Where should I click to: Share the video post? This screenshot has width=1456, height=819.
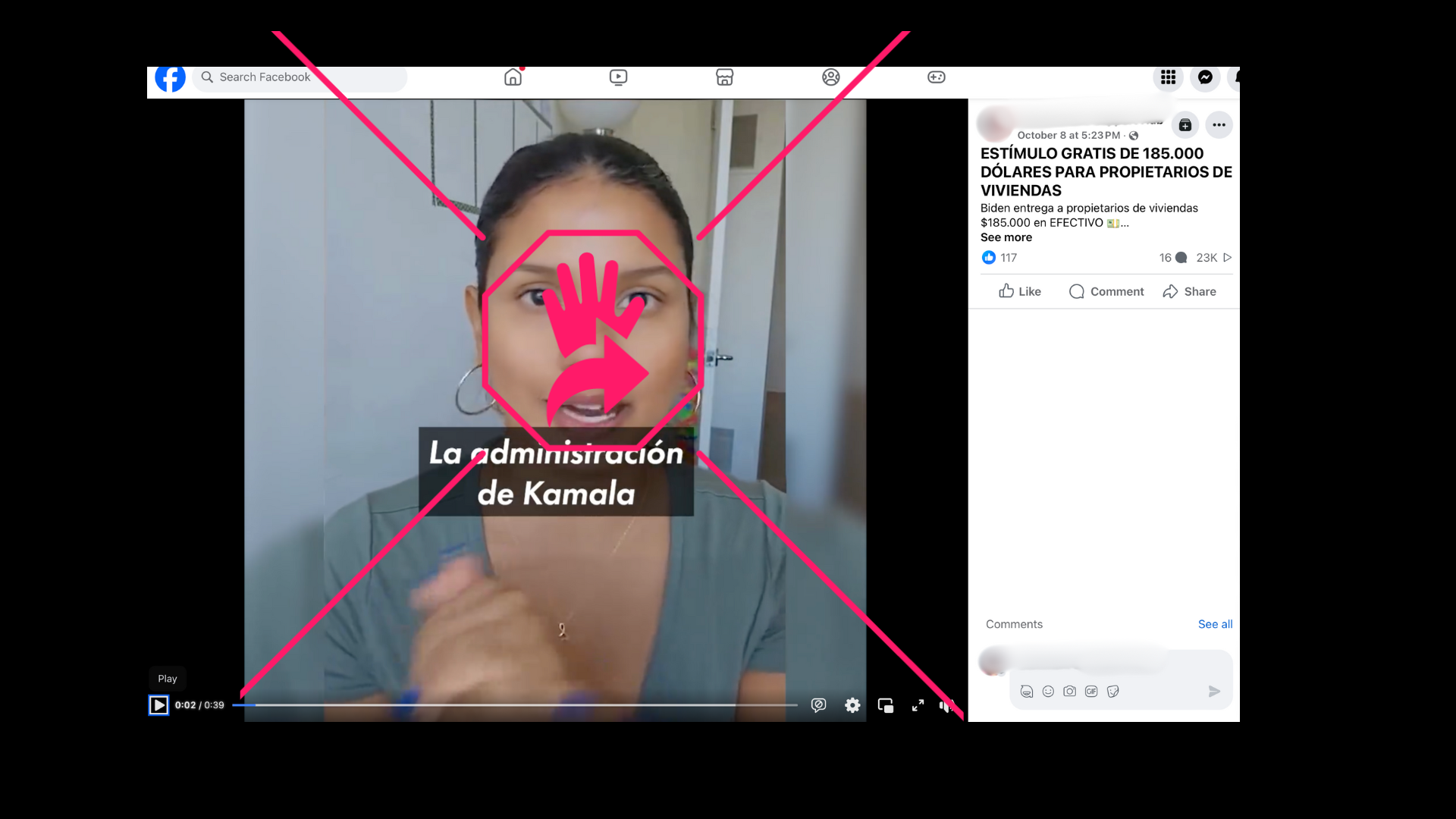(1189, 291)
